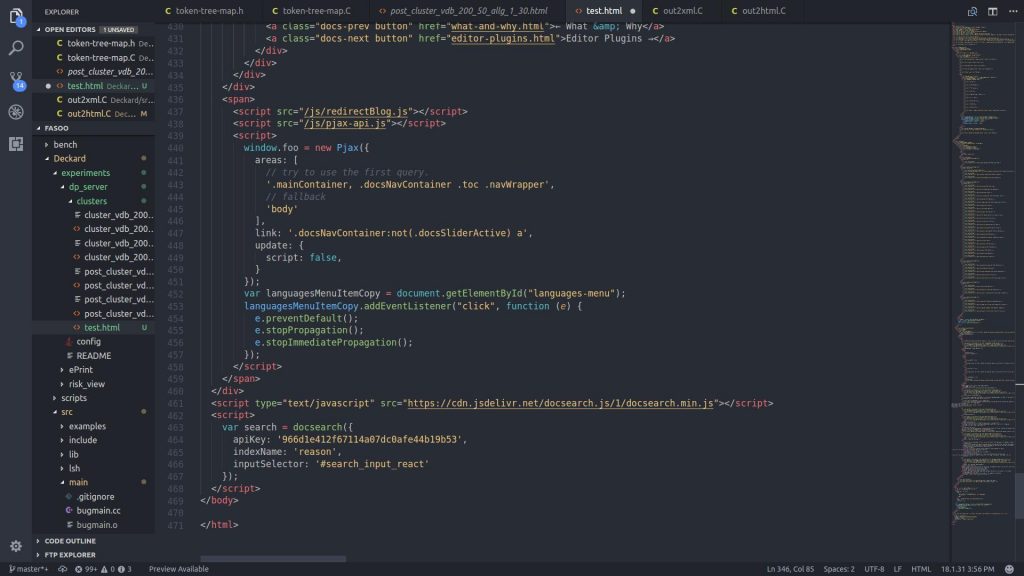1024x576 pixels.
Task: Open out2html.C in Open Editors list
Action: [89, 114]
